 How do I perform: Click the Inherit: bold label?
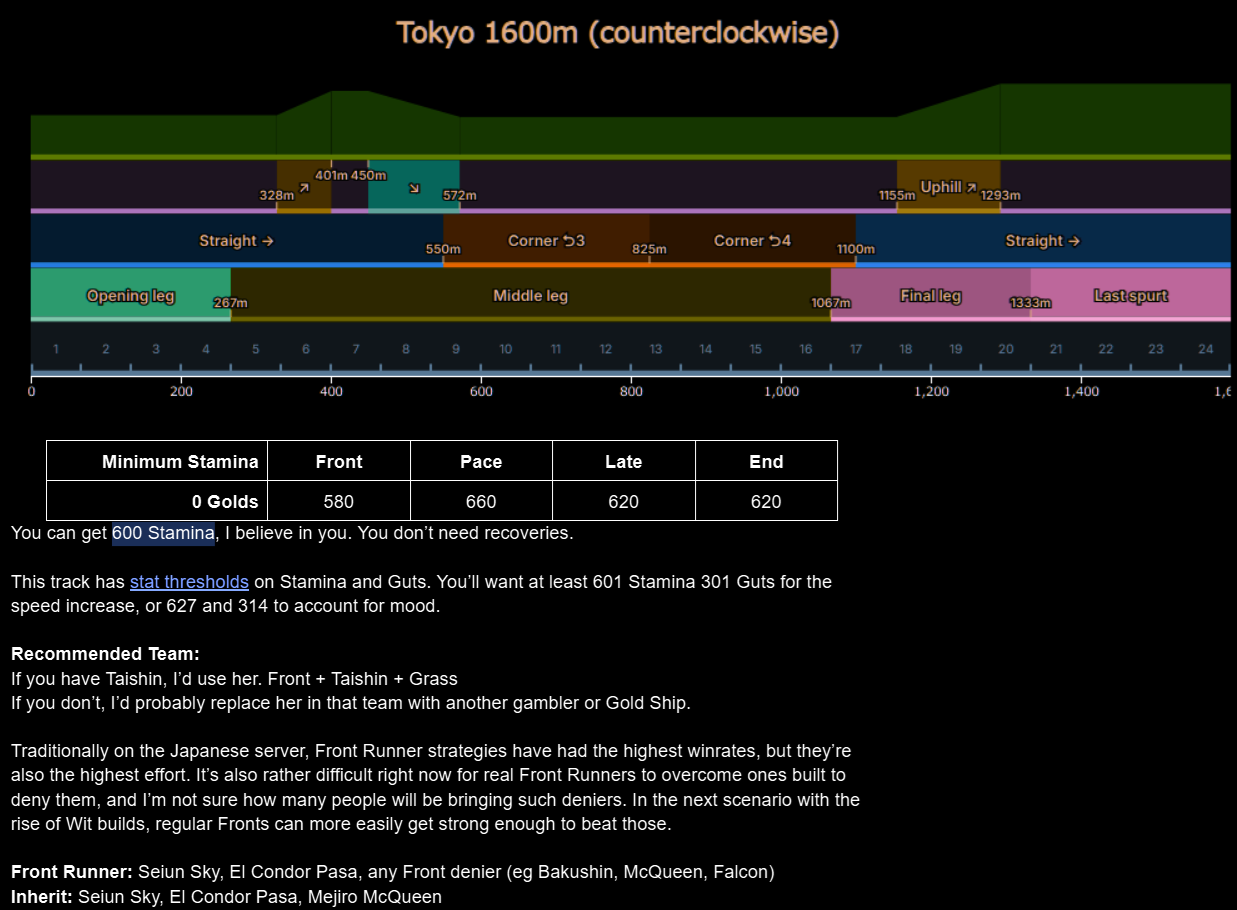(42, 896)
